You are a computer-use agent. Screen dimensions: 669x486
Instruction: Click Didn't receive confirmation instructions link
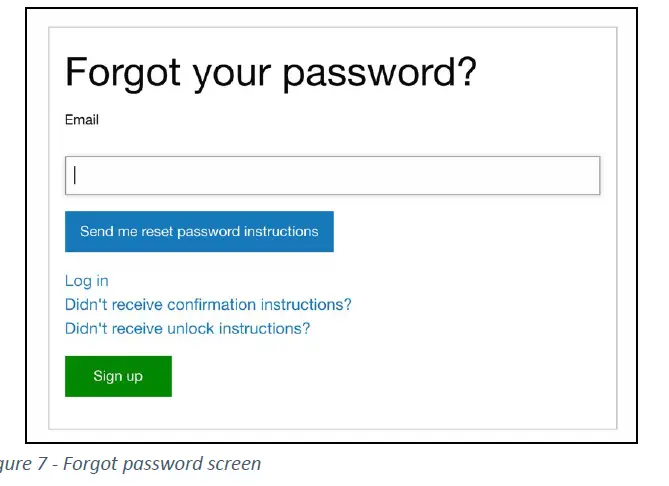(x=208, y=305)
